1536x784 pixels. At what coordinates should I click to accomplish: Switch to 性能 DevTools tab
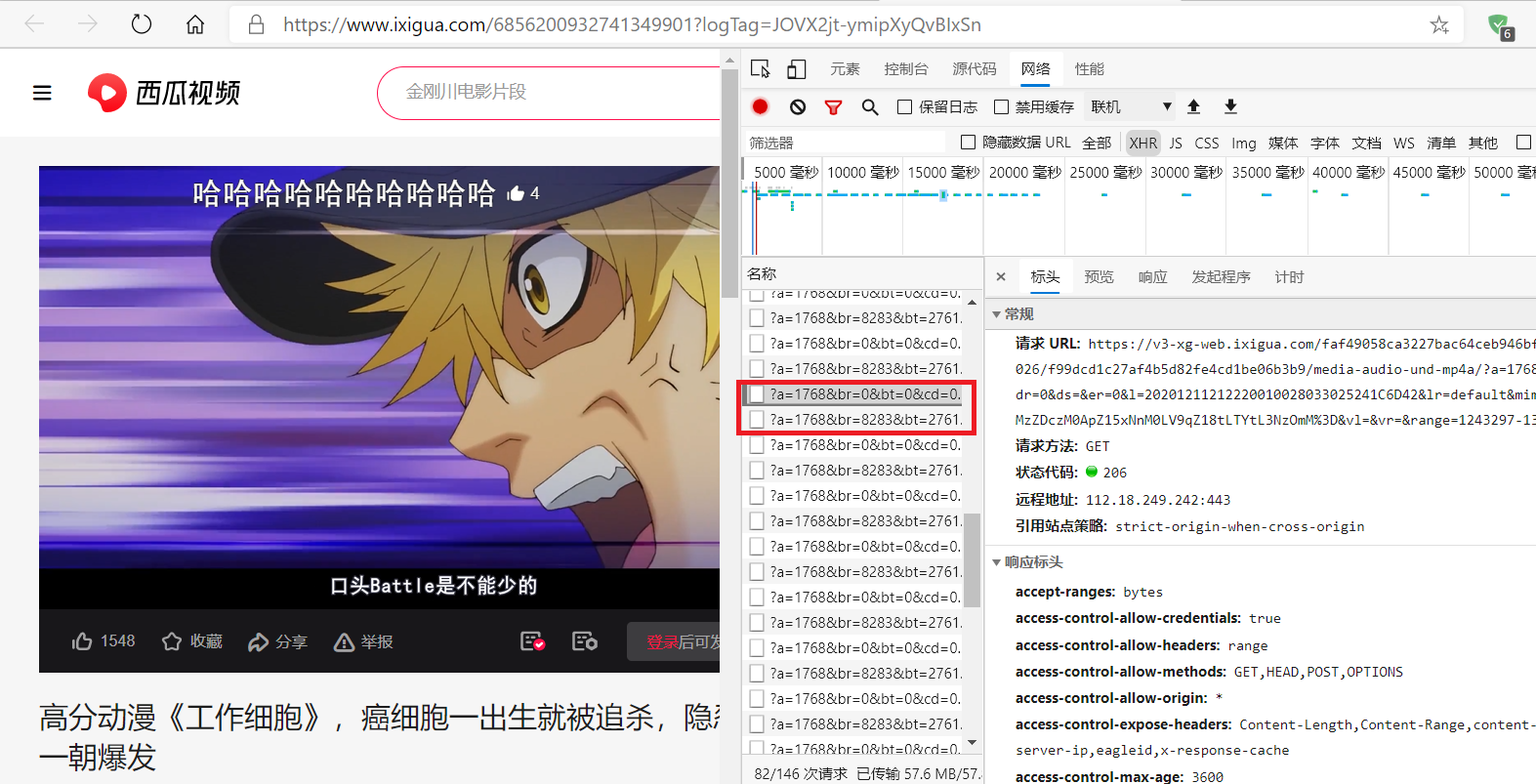(x=1090, y=68)
